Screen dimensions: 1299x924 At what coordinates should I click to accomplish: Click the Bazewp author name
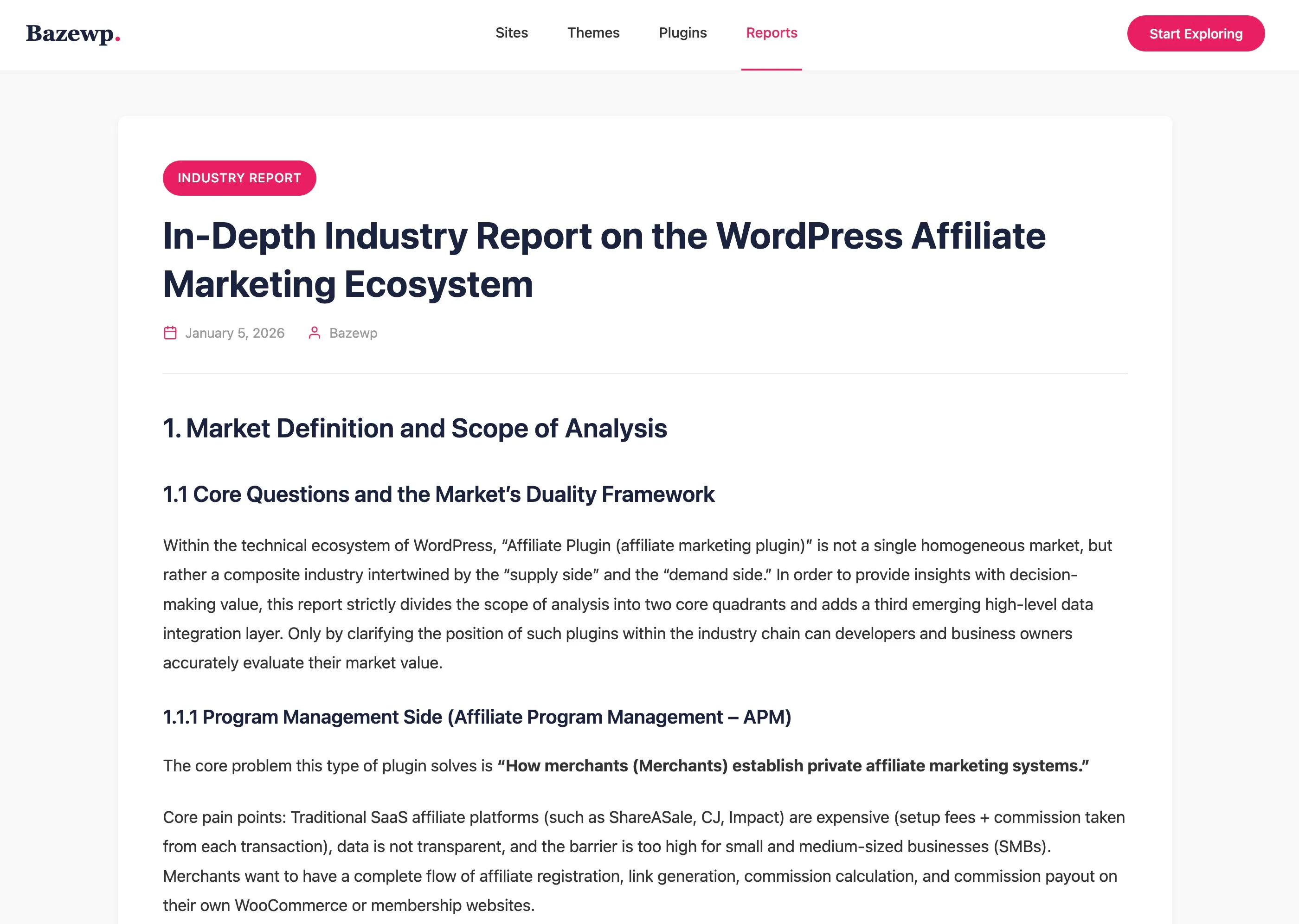(353, 334)
